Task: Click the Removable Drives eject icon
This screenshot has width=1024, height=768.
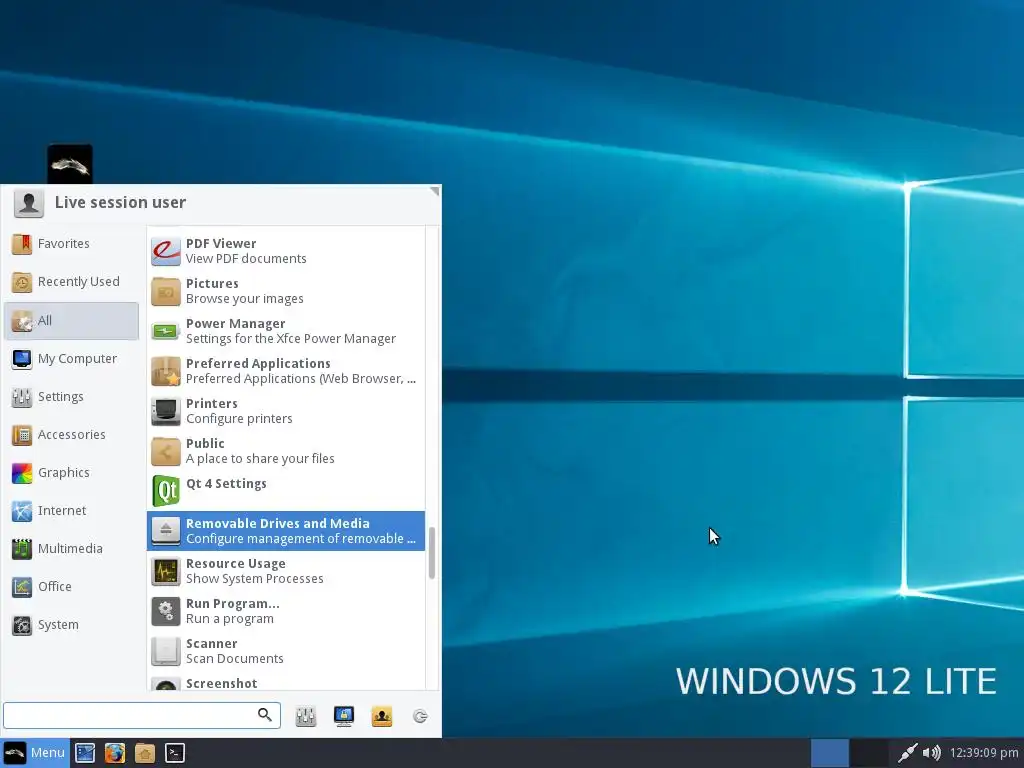Action: 166,531
